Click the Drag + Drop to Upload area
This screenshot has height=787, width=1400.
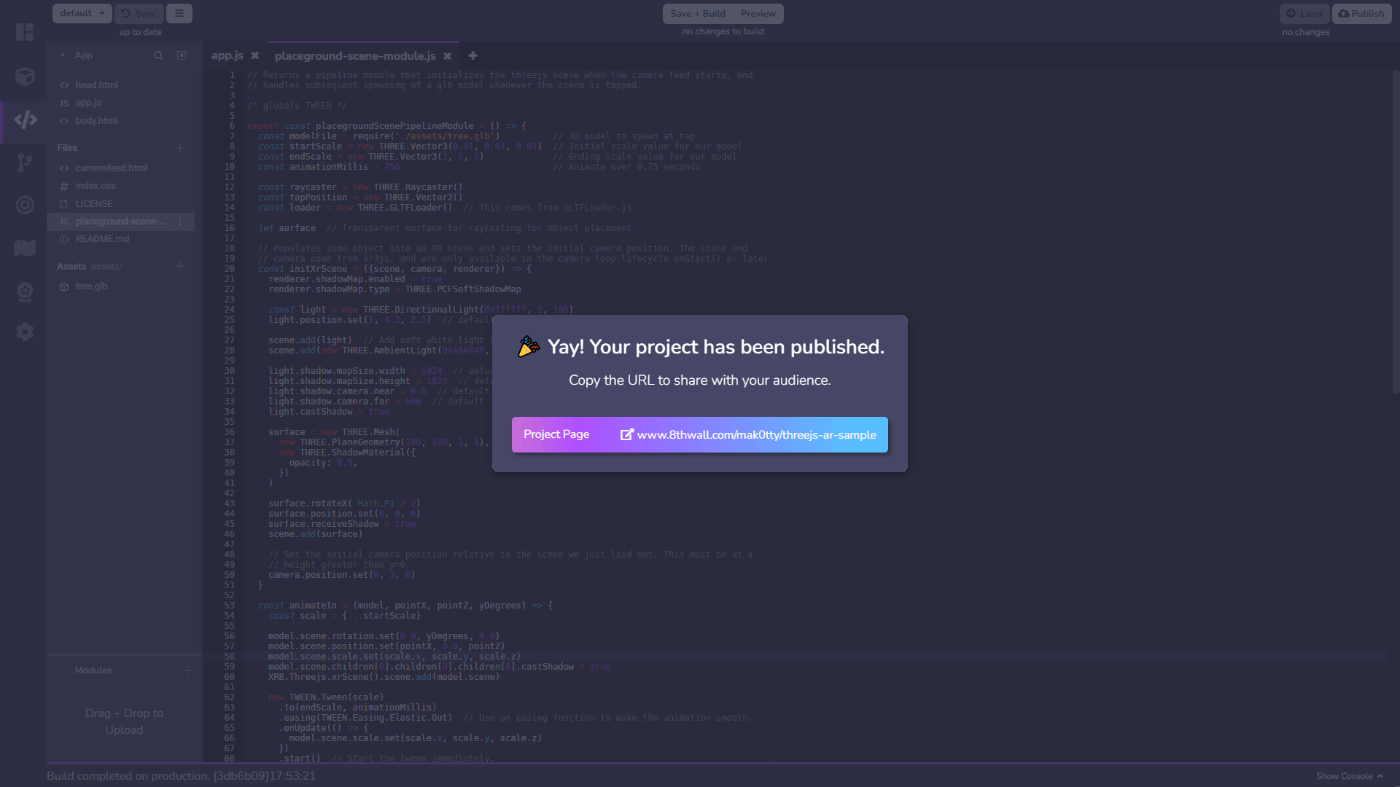click(124, 721)
